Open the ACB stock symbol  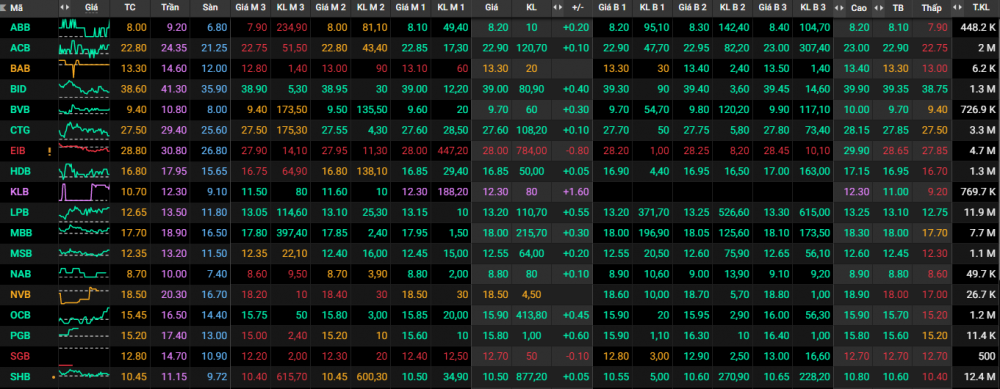20,48
